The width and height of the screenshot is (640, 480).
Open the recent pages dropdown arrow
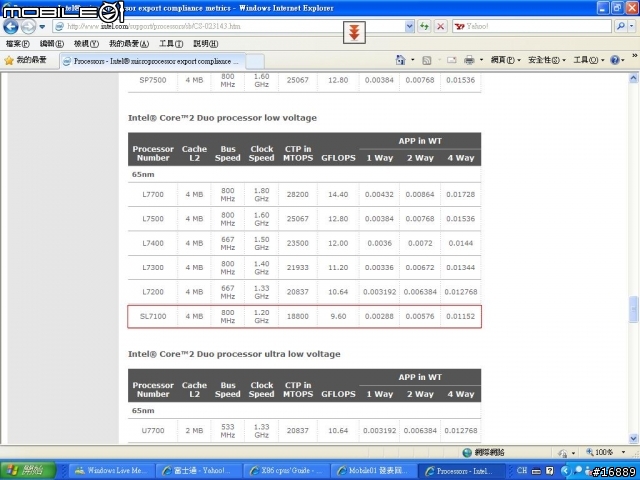pos(42,27)
